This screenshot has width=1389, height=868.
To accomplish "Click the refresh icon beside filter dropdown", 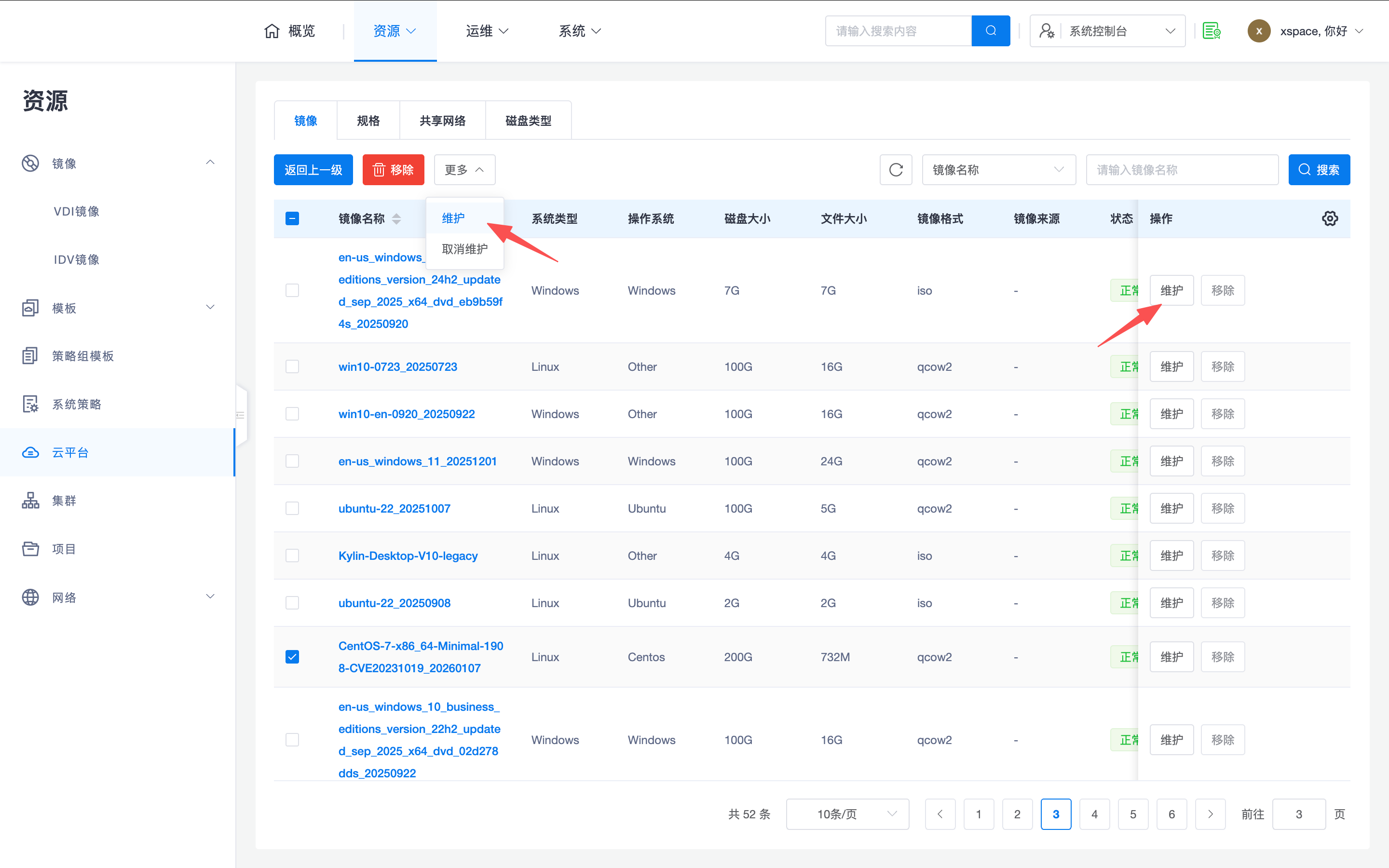I will click(896, 170).
